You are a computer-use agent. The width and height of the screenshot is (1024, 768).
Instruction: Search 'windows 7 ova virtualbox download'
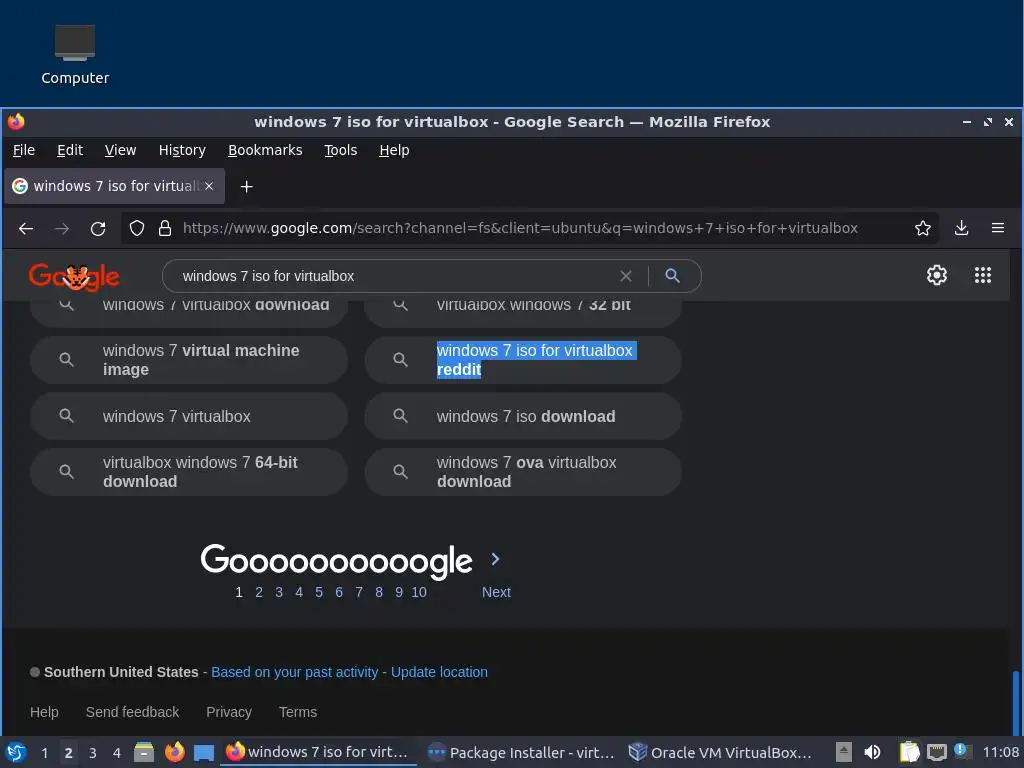point(523,472)
